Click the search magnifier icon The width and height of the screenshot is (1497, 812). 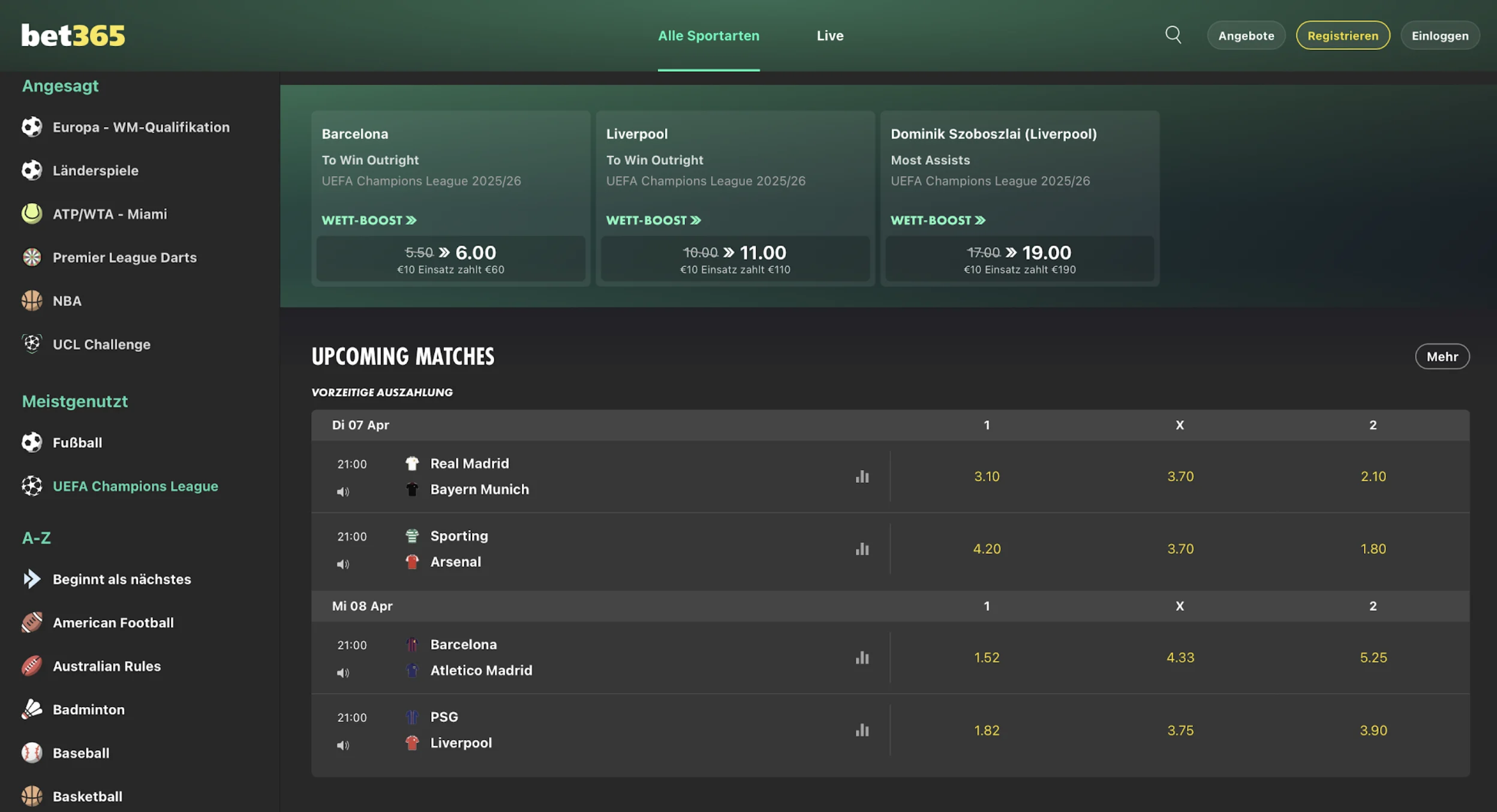coord(1173,35)
